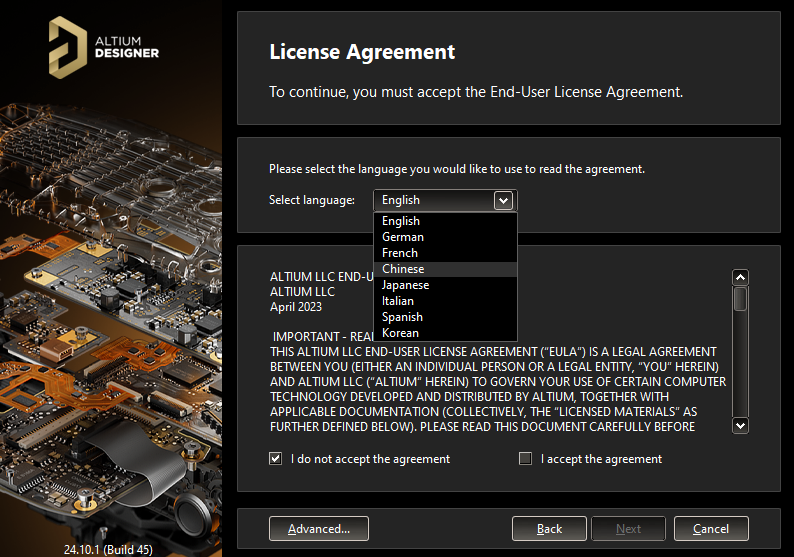Screen dimensions: 794x557
Task: Select Japanese in the language list
Action: 445,285
